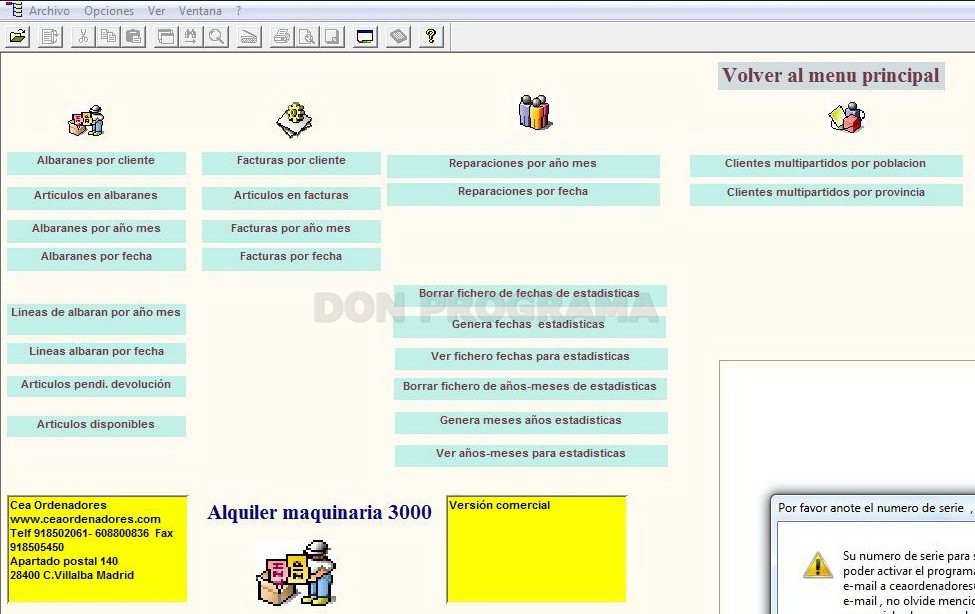Open the Opciones menu
The image size is (975, 614).
(x=109, y=11)
